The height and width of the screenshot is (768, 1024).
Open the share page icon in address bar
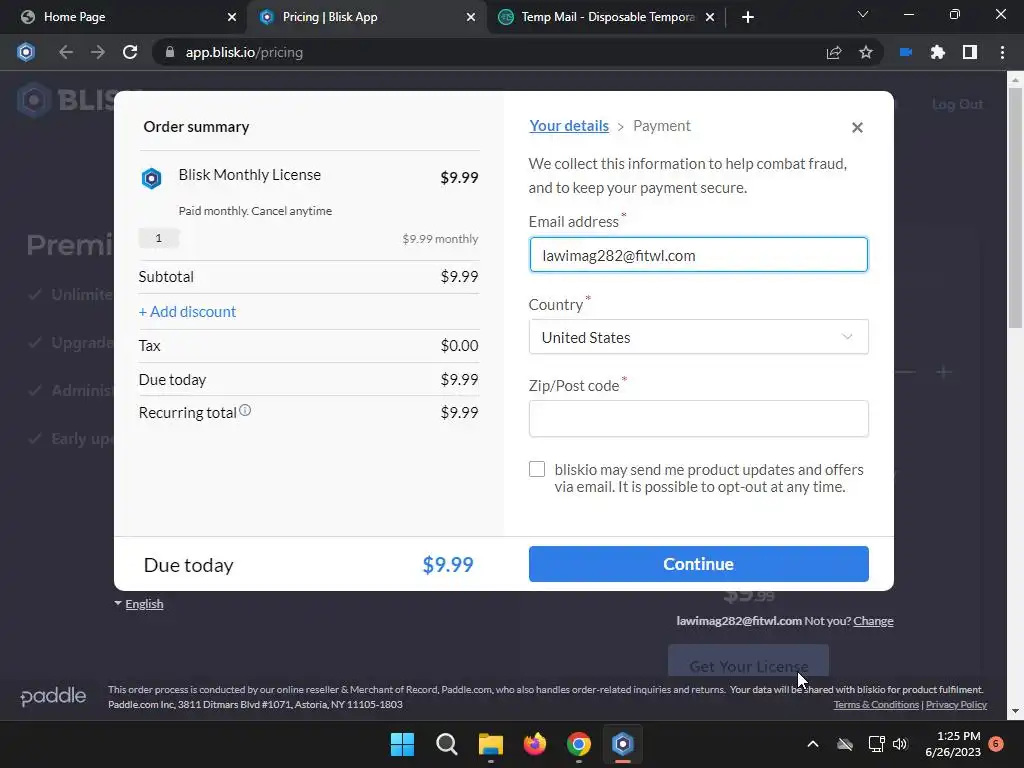point(834,52)
